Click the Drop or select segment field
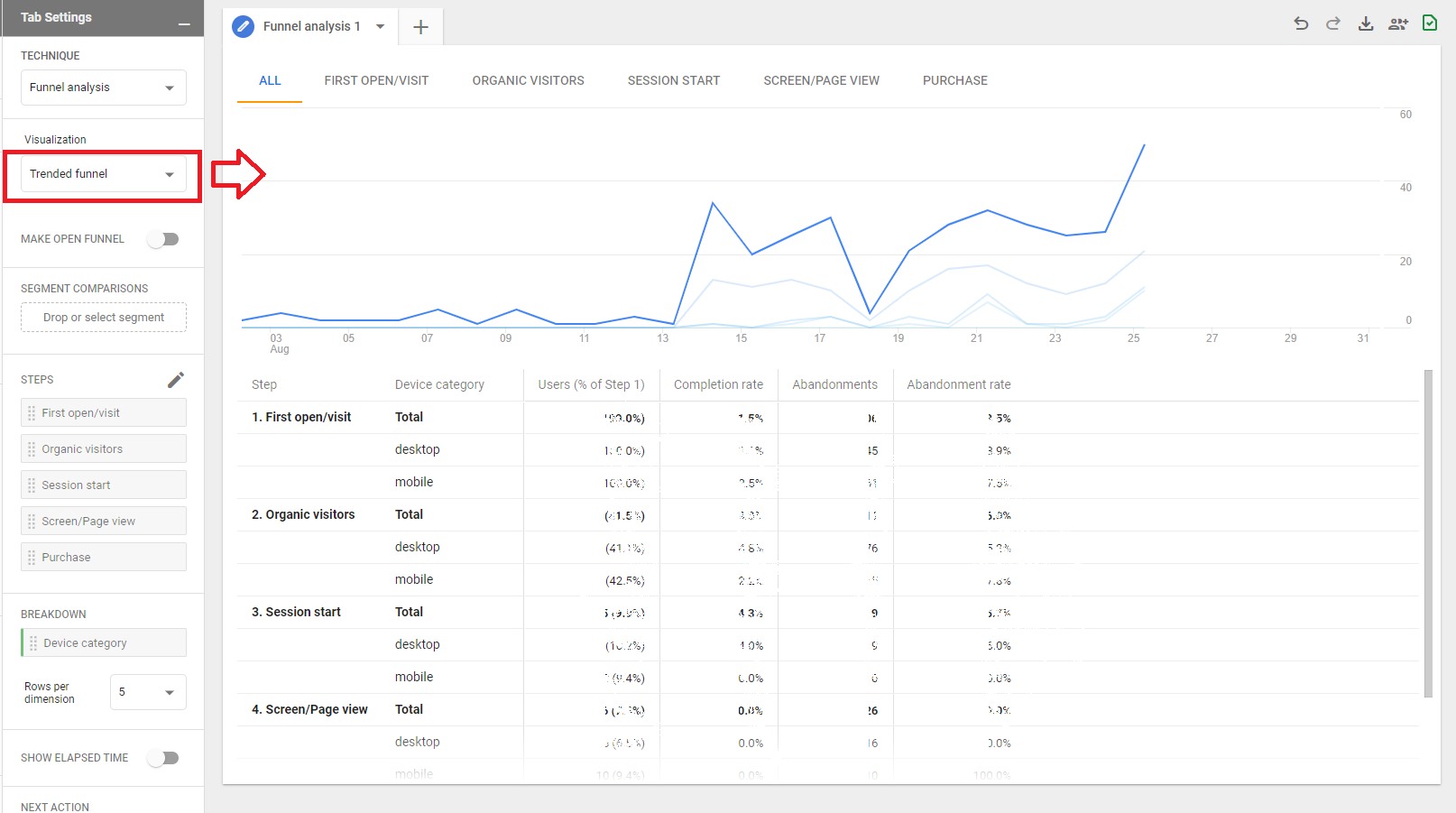Viewport: 1456px width, 813px height. coord(103,318)
